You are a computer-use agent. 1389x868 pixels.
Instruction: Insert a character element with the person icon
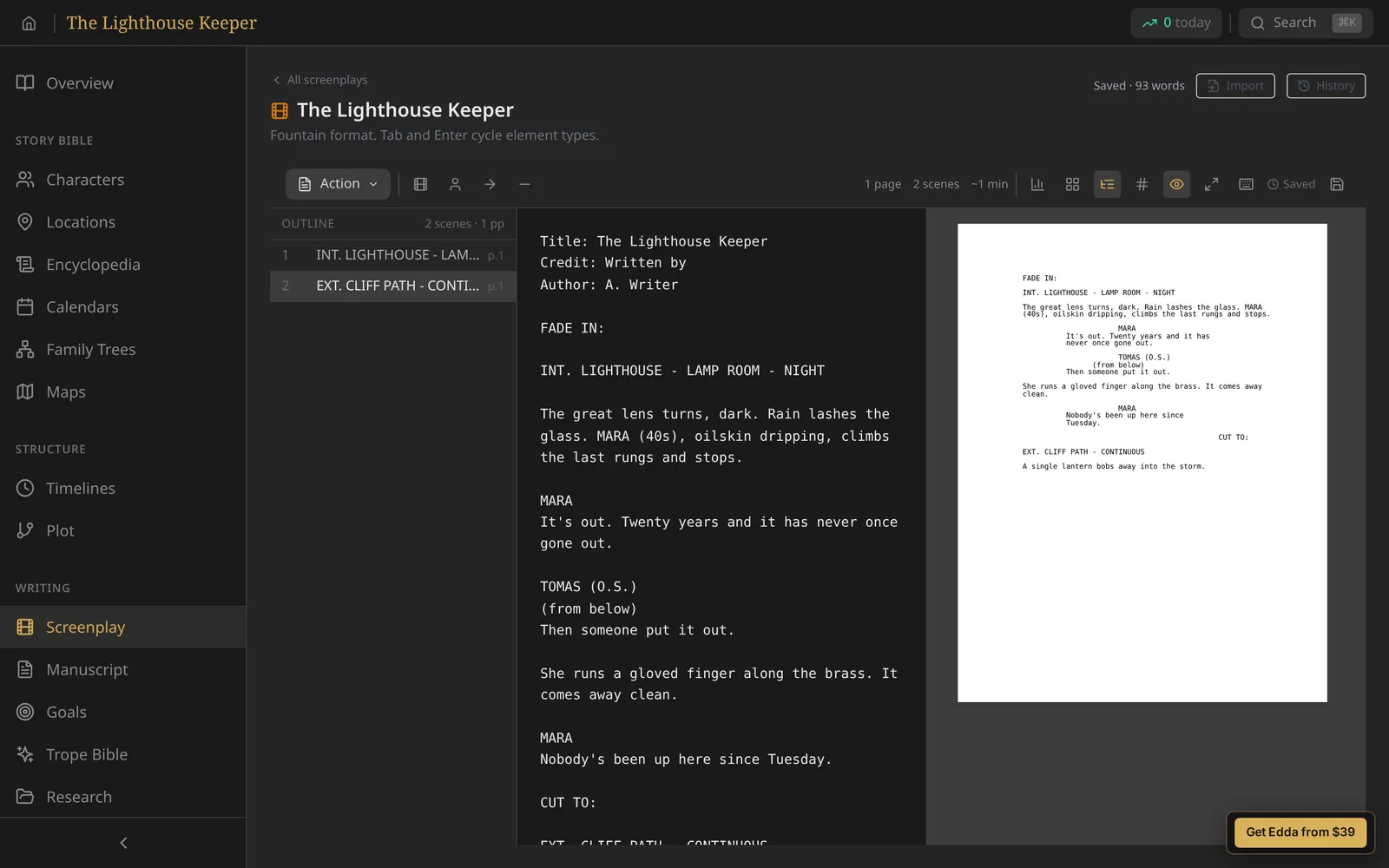[455, 184]
